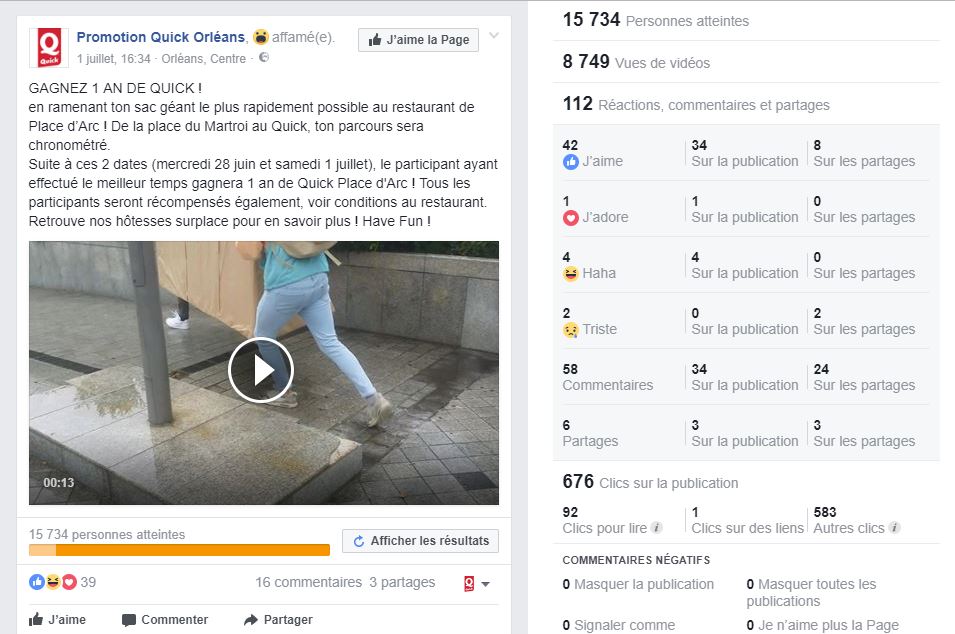This screenshot has width=955, height=634.
Task: Click Afficher les résultats button
Action: [x=420, y=541]
